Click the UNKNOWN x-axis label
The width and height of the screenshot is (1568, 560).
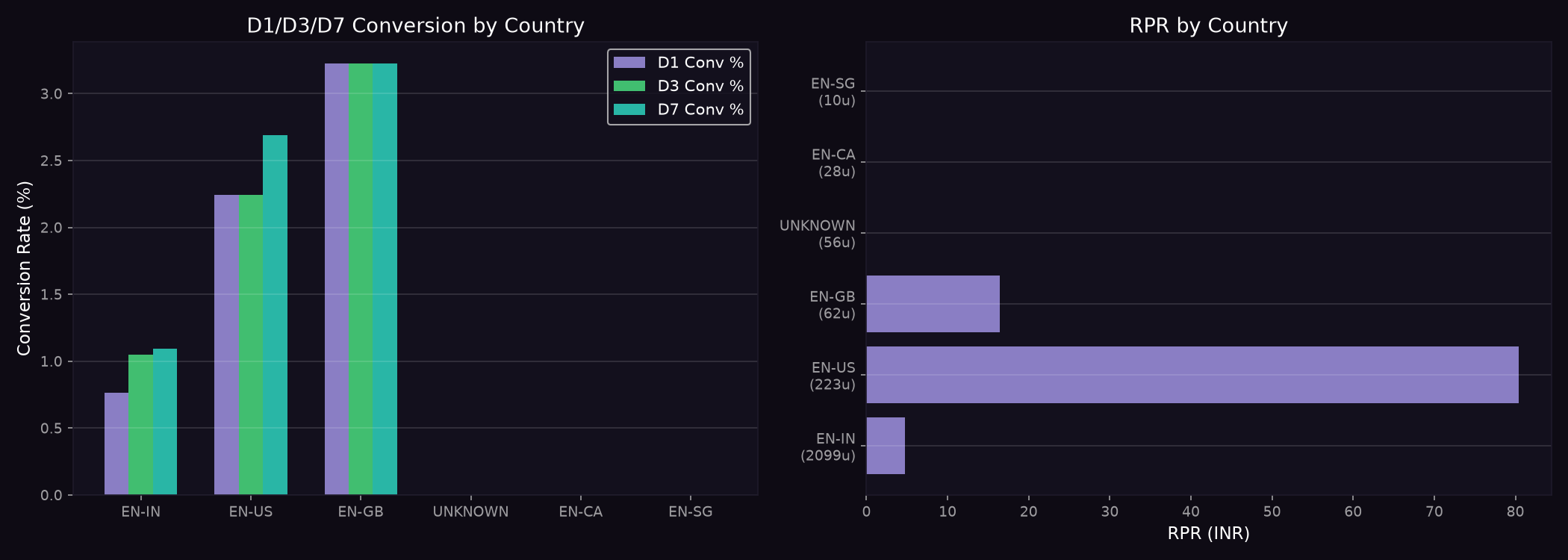470,511
